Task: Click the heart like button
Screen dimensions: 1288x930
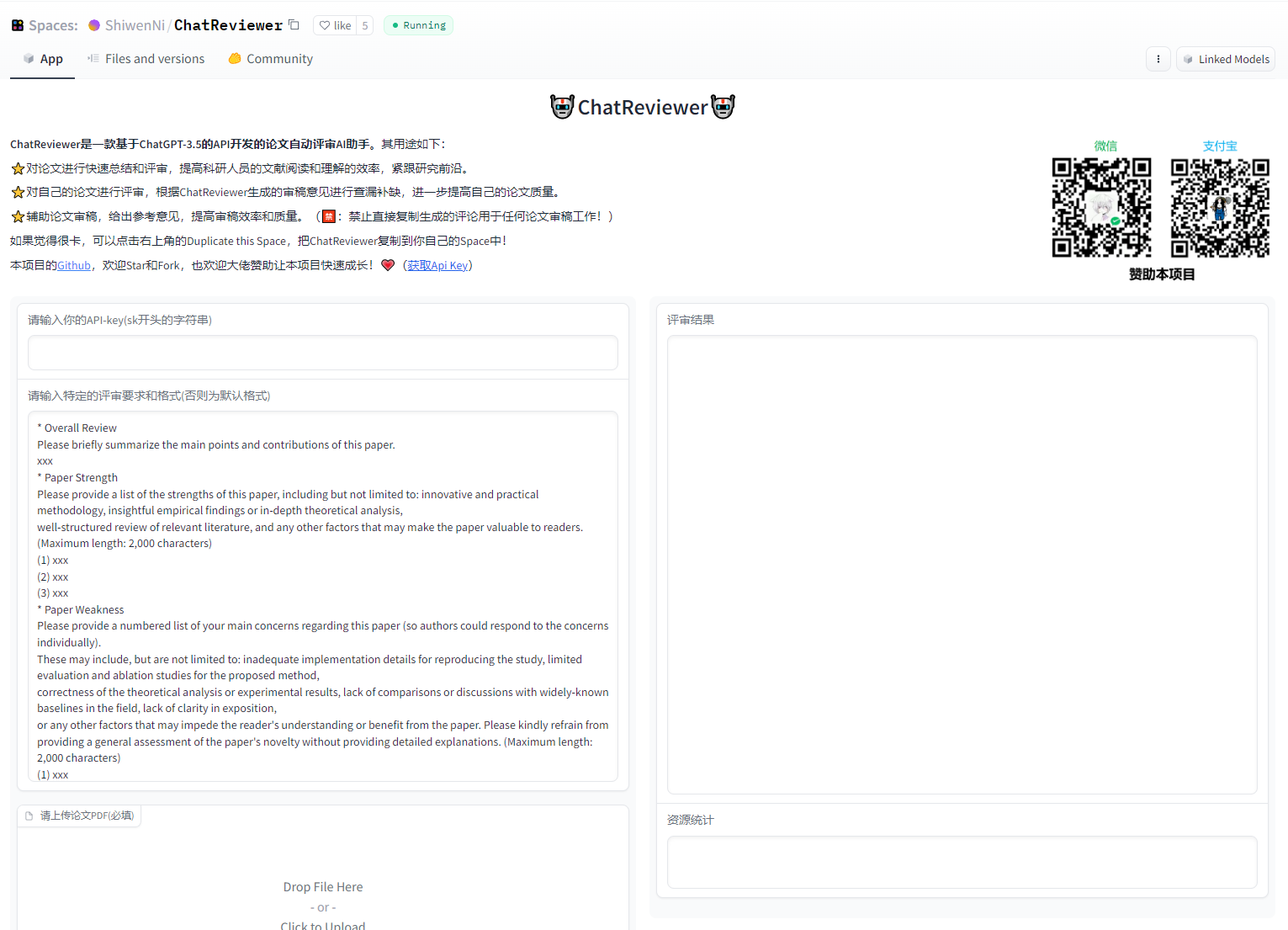Action: coord(335,25)
